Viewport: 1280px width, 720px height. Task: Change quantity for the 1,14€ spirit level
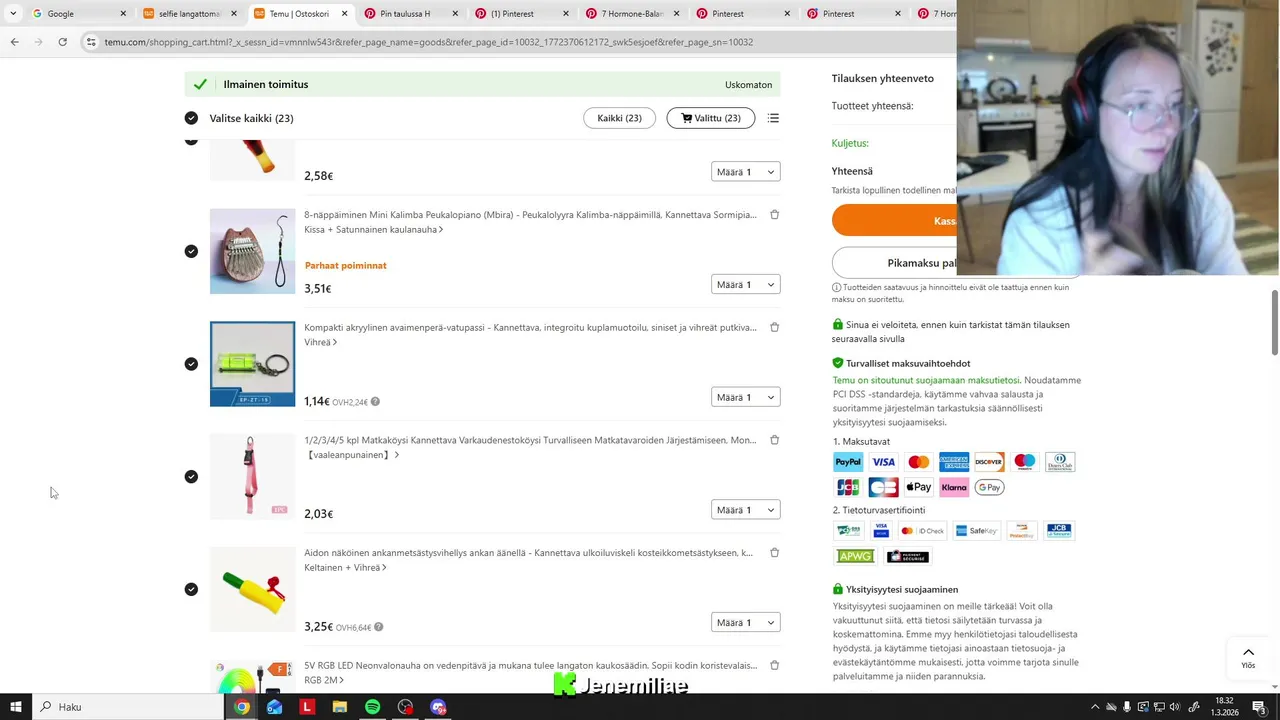tap(745, 397)
